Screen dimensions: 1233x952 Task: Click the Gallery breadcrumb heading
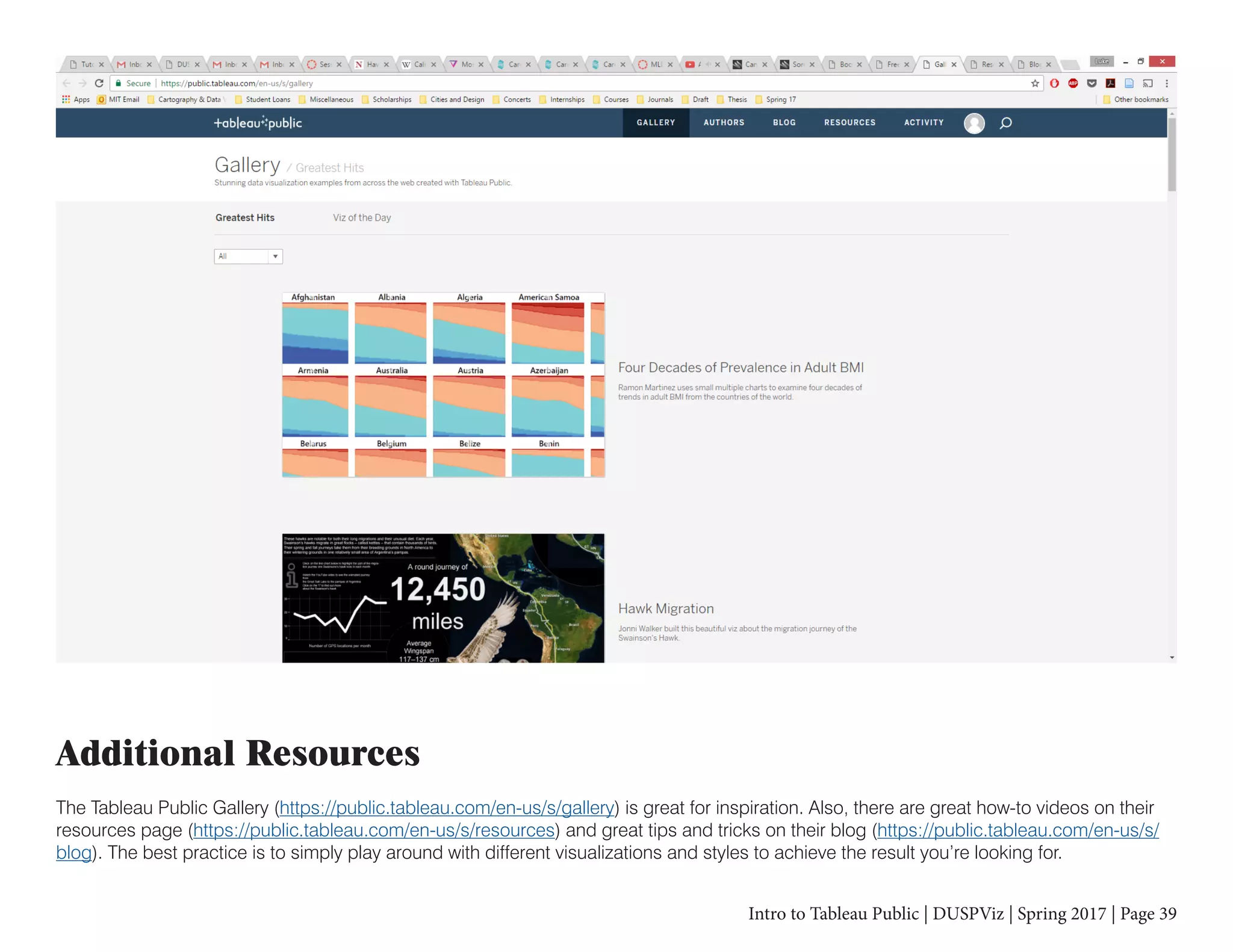[x=247, y=165]
